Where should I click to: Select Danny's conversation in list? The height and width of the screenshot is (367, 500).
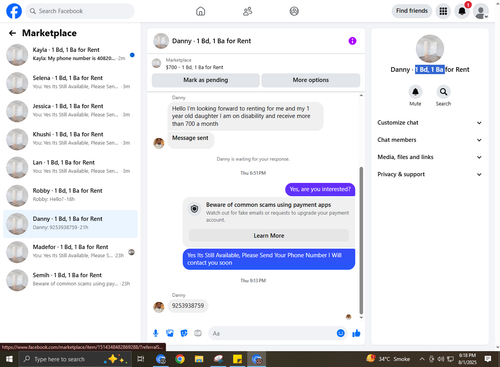point(70,224)
